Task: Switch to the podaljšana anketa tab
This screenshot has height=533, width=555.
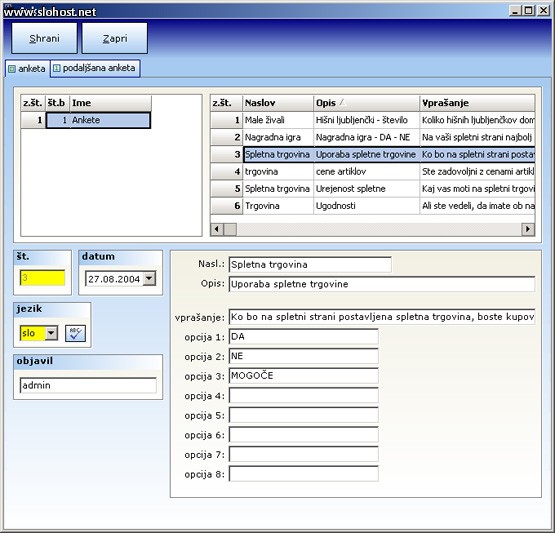Action: [95, 68]
